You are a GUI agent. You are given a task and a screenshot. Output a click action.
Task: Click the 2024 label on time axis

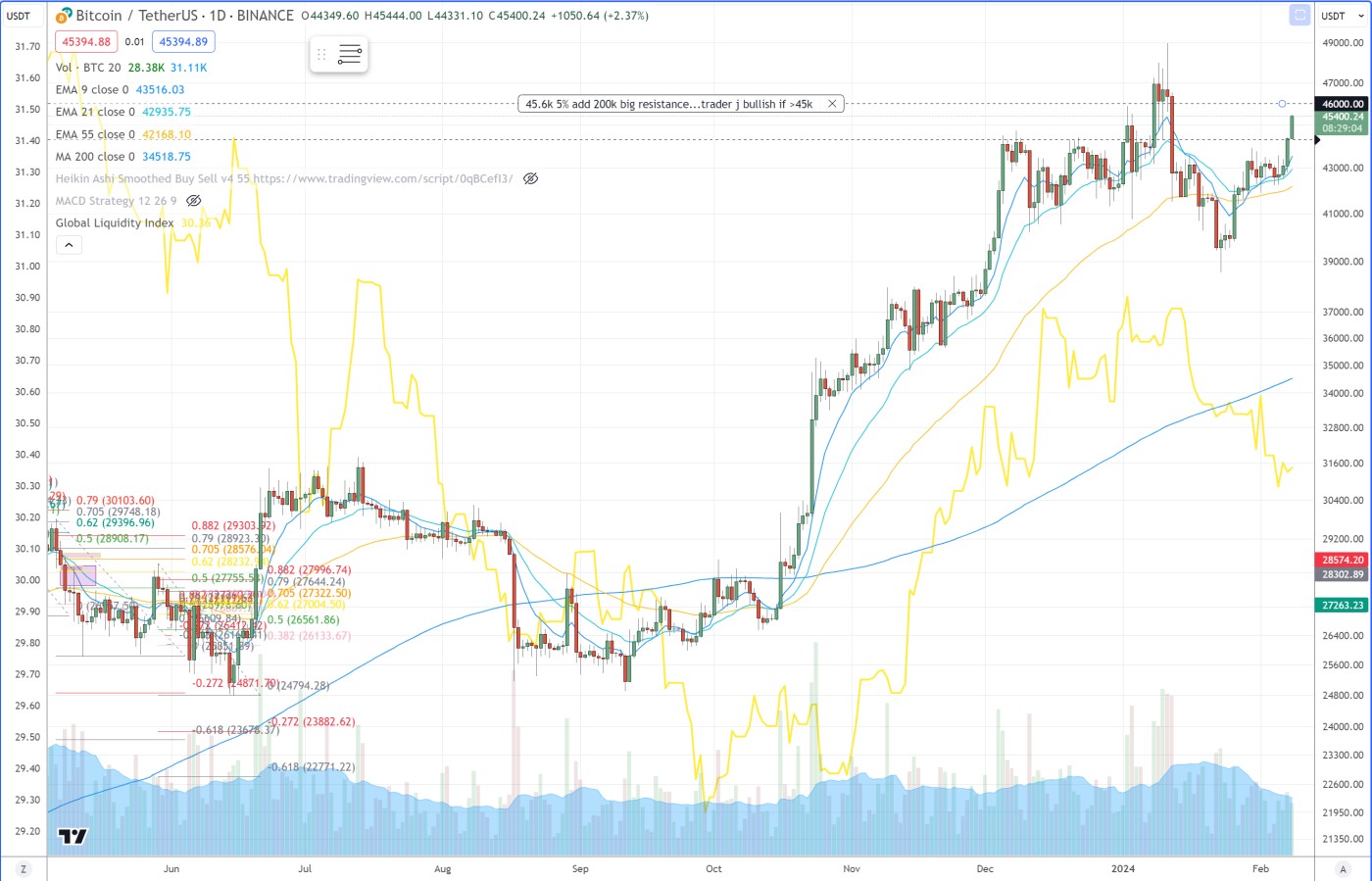click(1123, 869)
